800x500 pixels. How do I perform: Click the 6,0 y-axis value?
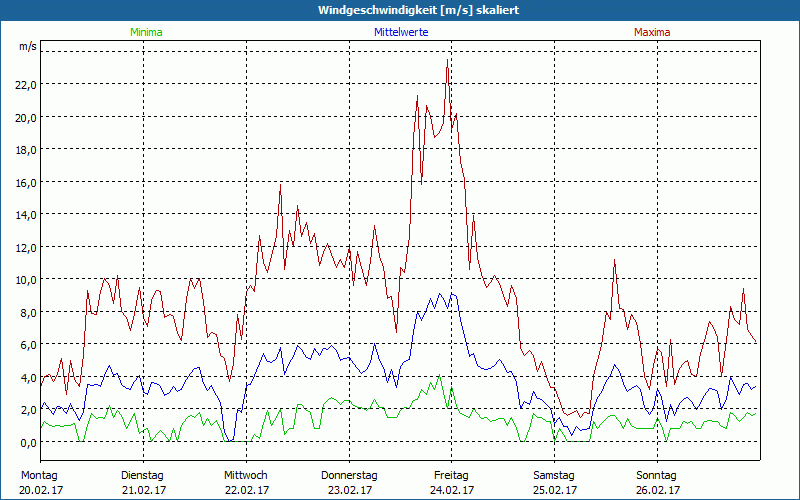tap(29, 345)
